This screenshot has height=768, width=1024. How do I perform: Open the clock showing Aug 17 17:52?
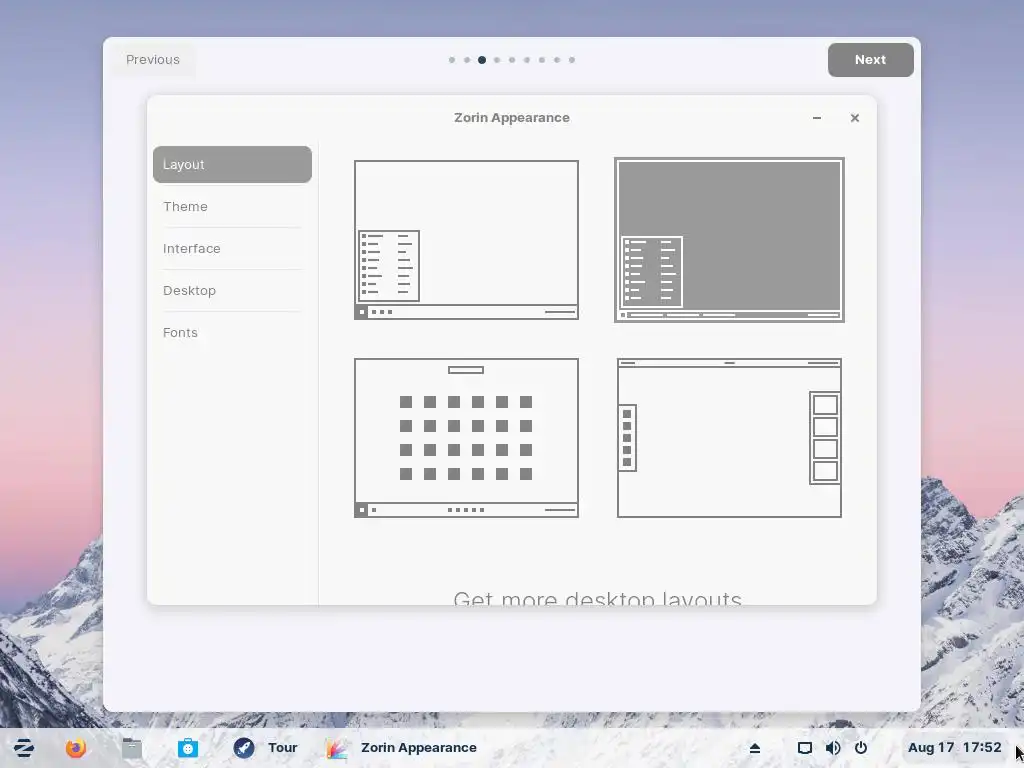[x=954, y=748]
